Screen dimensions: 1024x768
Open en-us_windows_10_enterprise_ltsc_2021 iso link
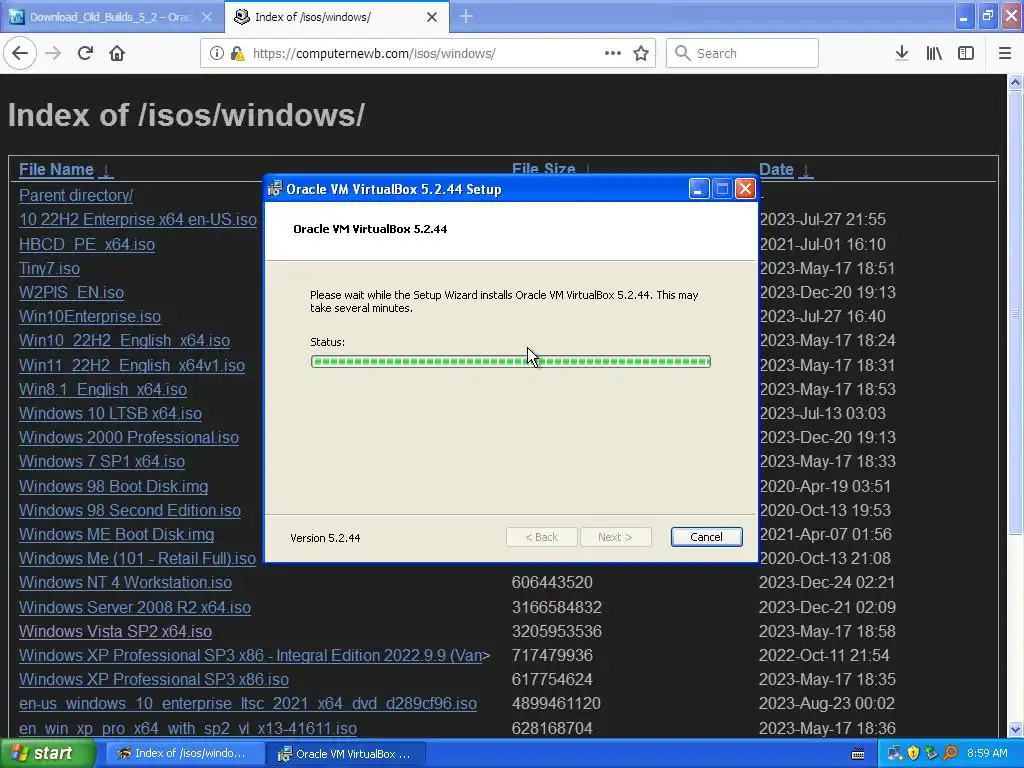tap(248, 704)
